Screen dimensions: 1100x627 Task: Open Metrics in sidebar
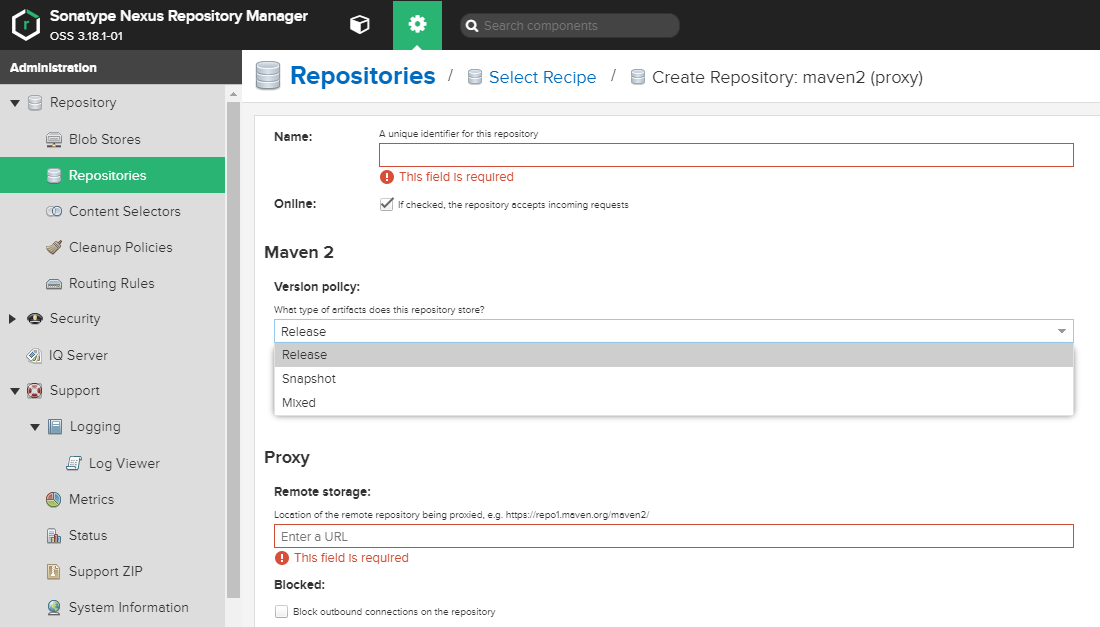tap(91, 499)
